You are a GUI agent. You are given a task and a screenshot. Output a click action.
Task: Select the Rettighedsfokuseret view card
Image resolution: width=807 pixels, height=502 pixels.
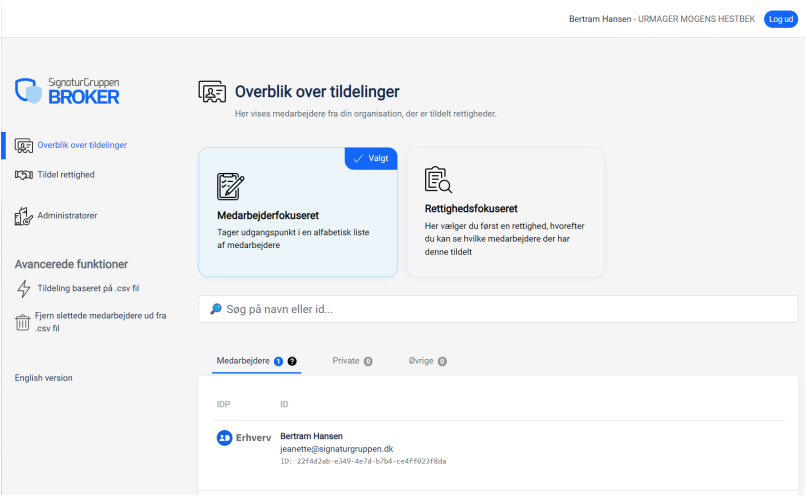coord(504,212)
